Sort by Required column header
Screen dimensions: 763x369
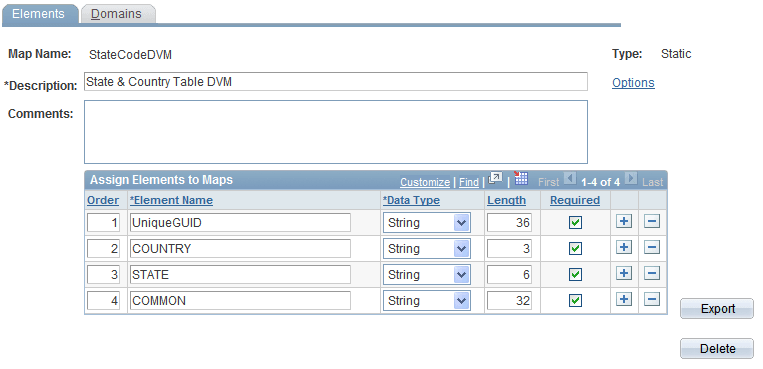575,200
